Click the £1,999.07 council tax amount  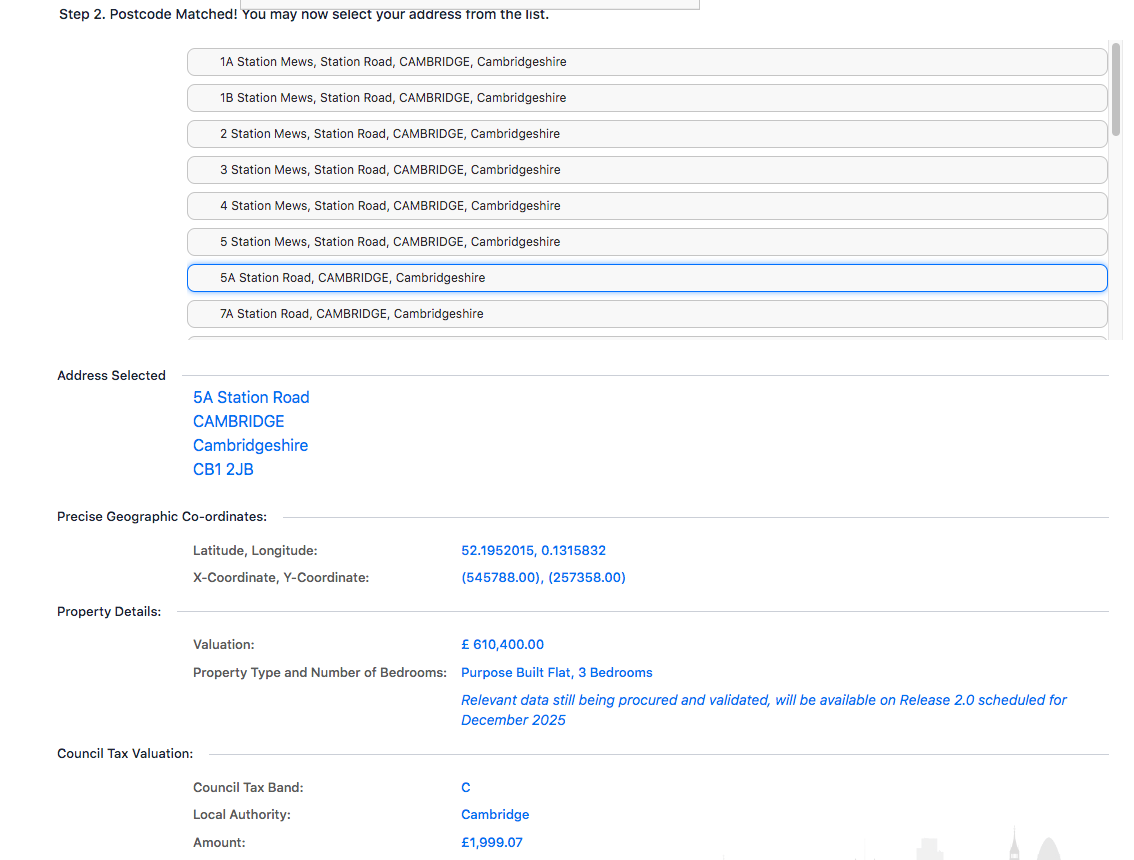[491, 843]
